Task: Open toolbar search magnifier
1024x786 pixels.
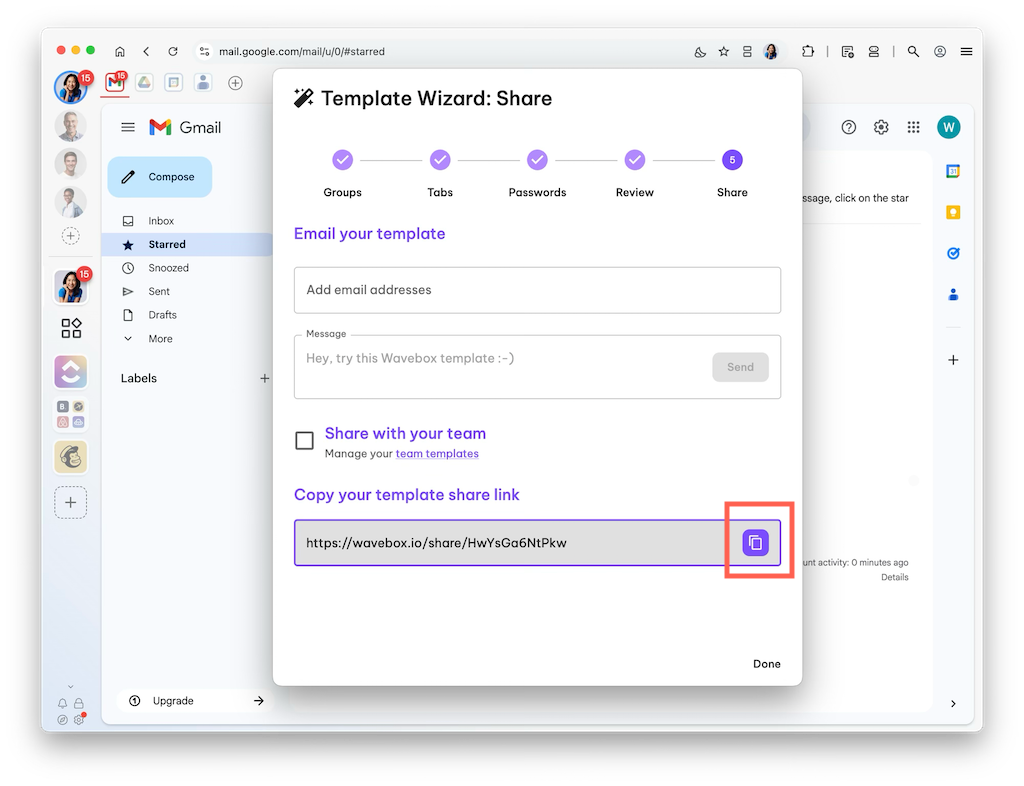Action: pos(913,52)
